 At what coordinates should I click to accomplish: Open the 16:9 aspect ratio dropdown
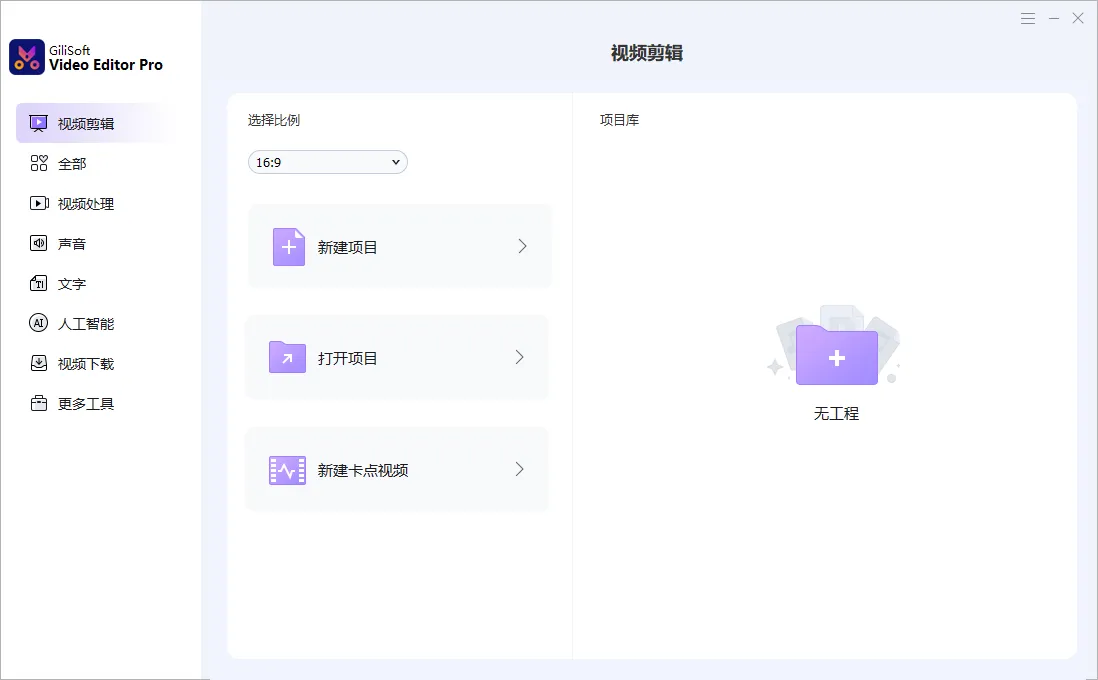click(x=327, y=162)
